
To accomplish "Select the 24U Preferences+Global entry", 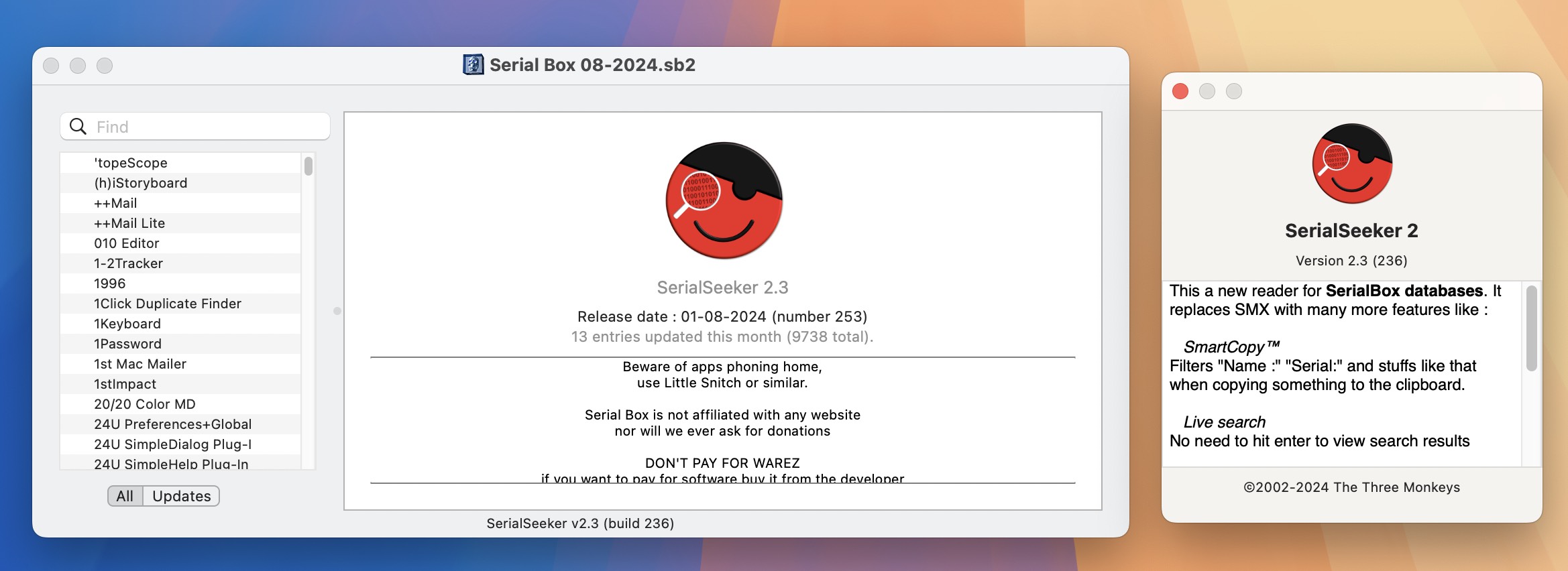I will point(180,424).
